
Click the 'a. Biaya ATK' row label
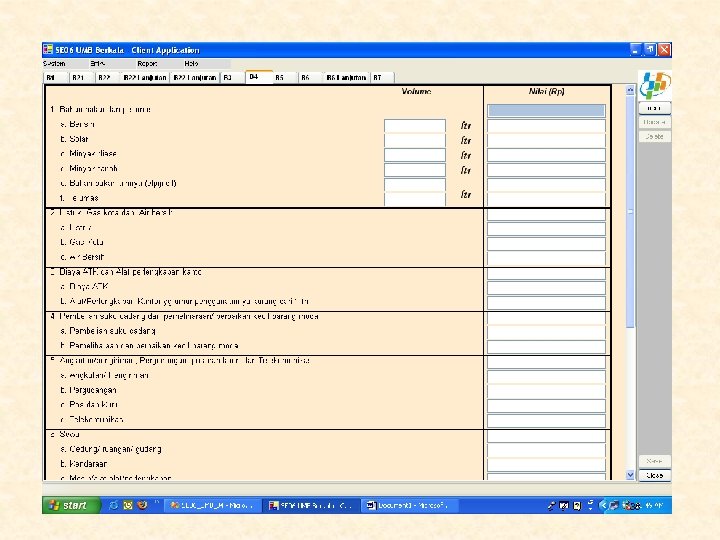[x=84, y=287]
